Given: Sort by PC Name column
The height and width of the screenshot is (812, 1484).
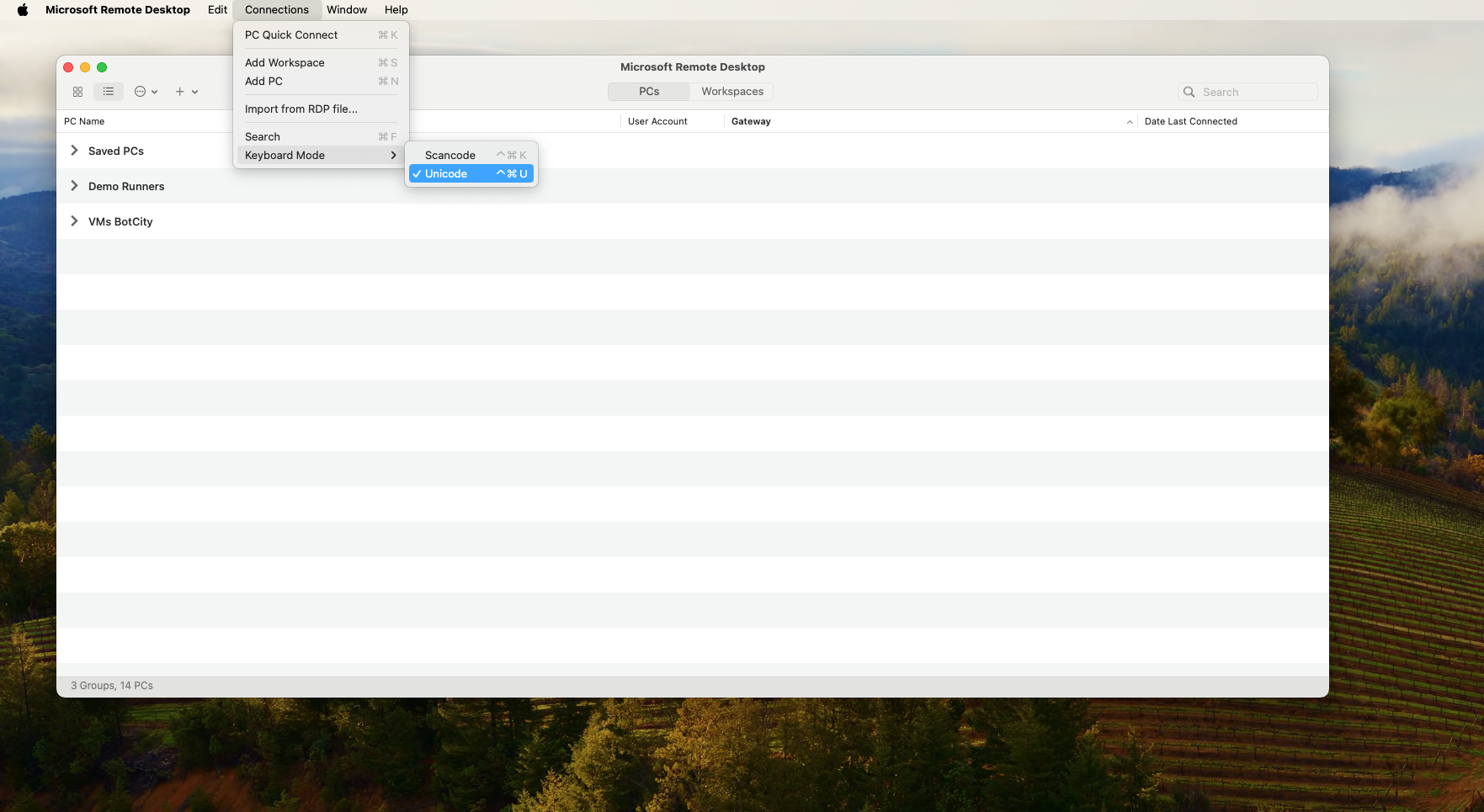Looking at the screenshot, I should pyautogui.click(x=84, y=121).
